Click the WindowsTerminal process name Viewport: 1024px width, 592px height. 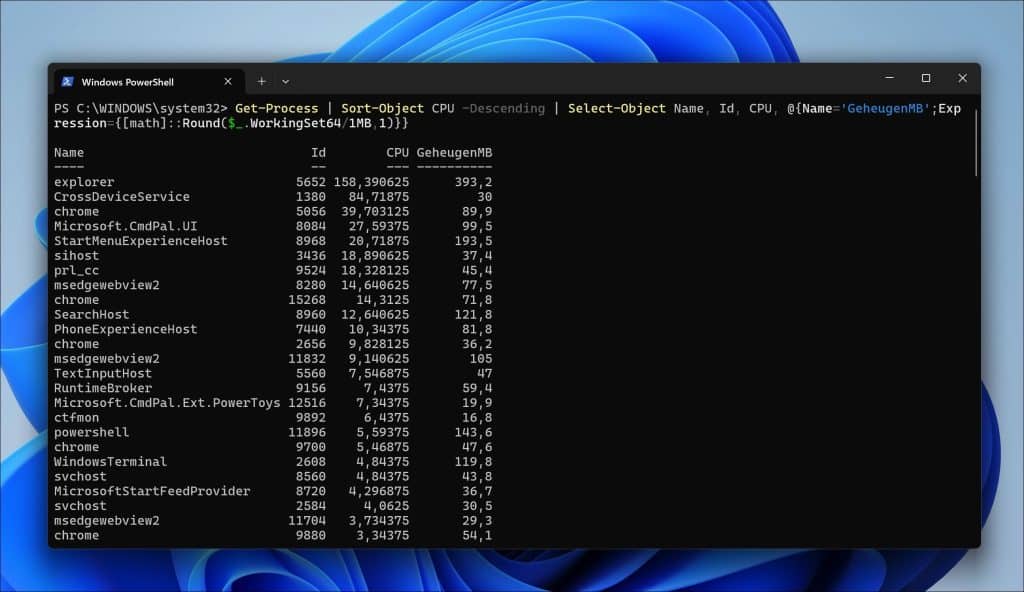(x=110, y=461)
